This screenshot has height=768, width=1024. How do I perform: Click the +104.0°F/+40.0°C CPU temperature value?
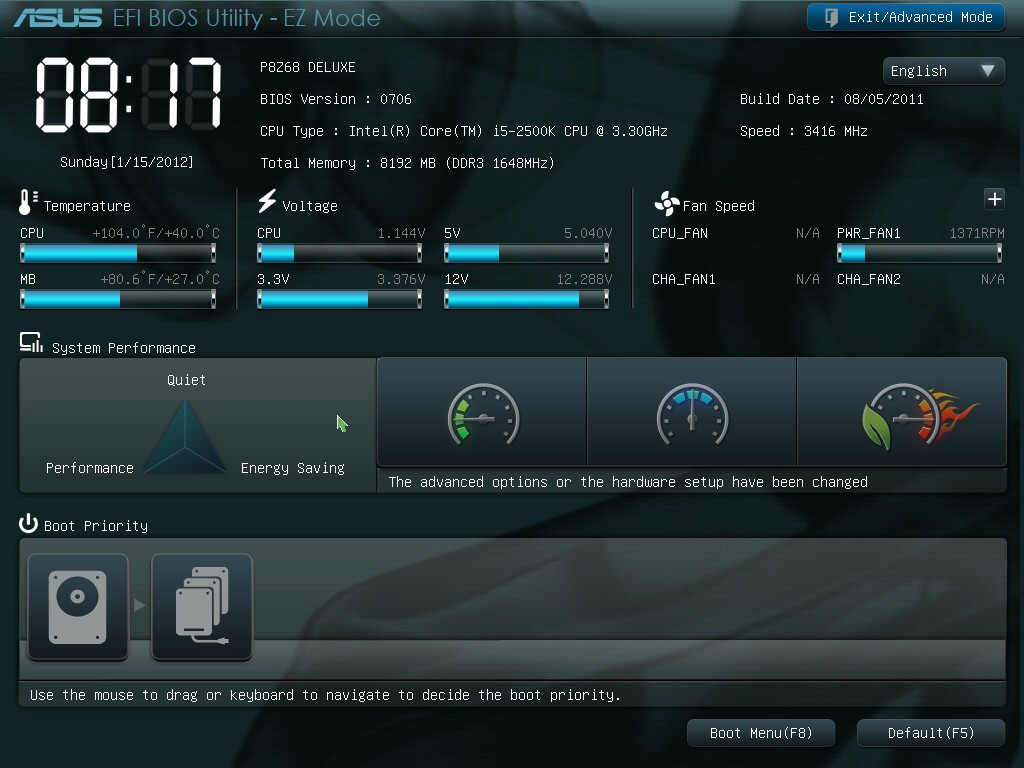[x=156, y=233]
